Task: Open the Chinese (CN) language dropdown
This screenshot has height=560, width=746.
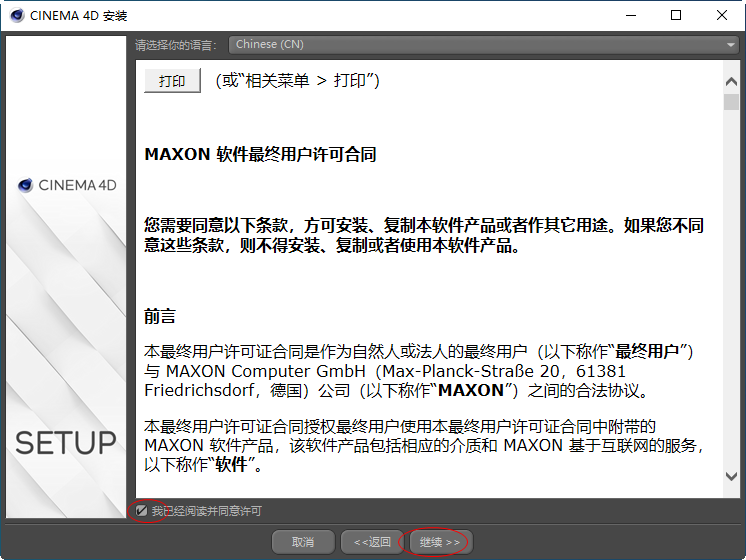Action: 482,44
